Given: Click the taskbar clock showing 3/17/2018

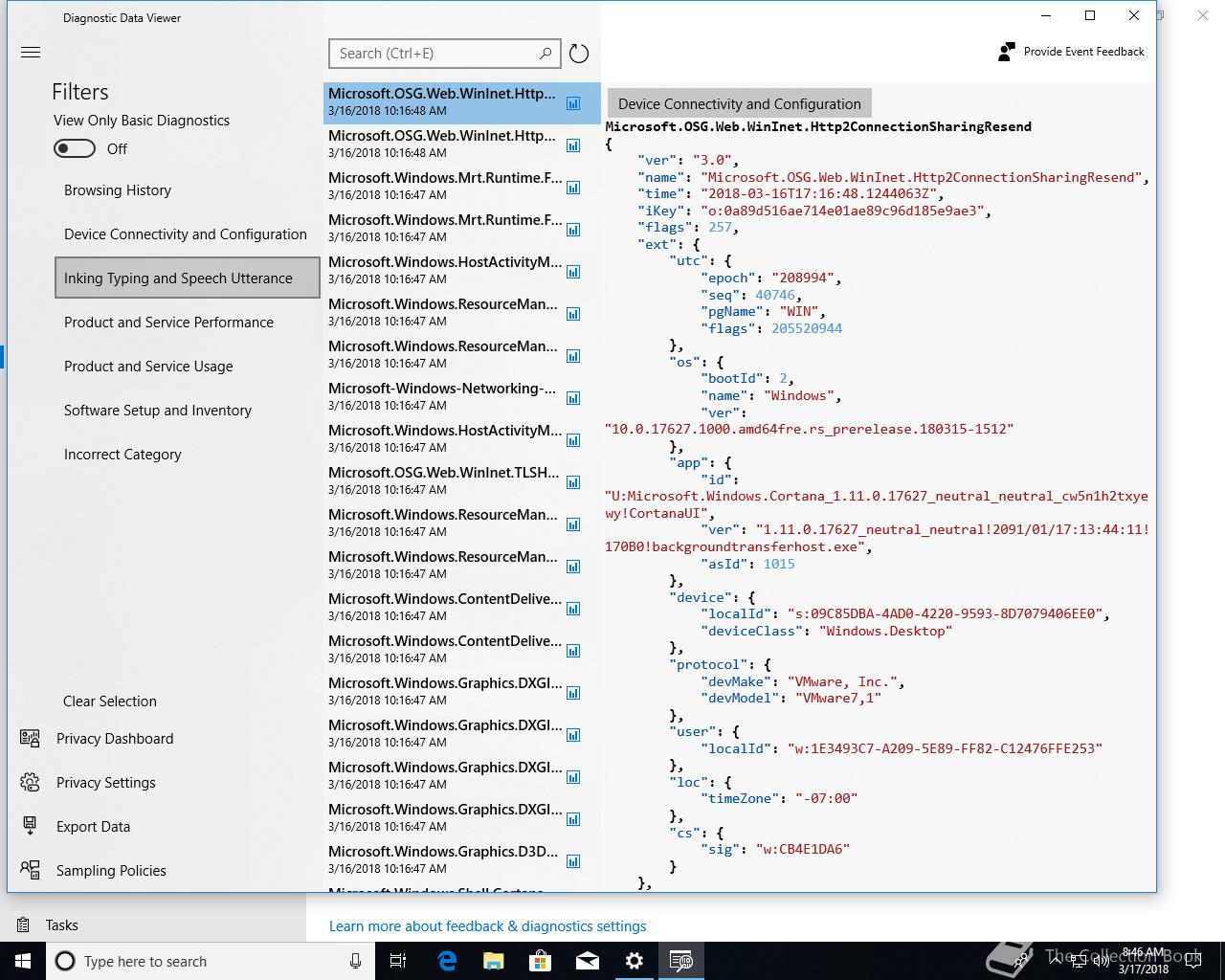Looking at the screenshot, I should tap(1144, 961).
